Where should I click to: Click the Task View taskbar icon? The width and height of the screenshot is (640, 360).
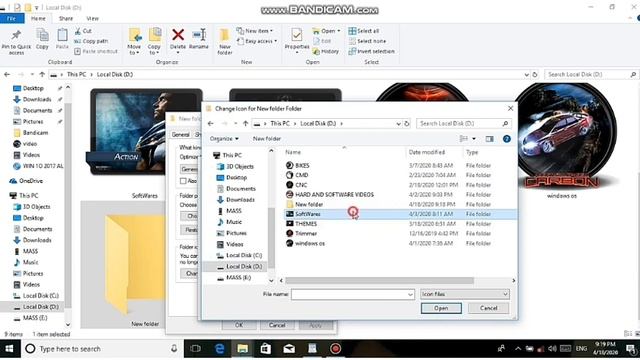click(x=196, y=349)
